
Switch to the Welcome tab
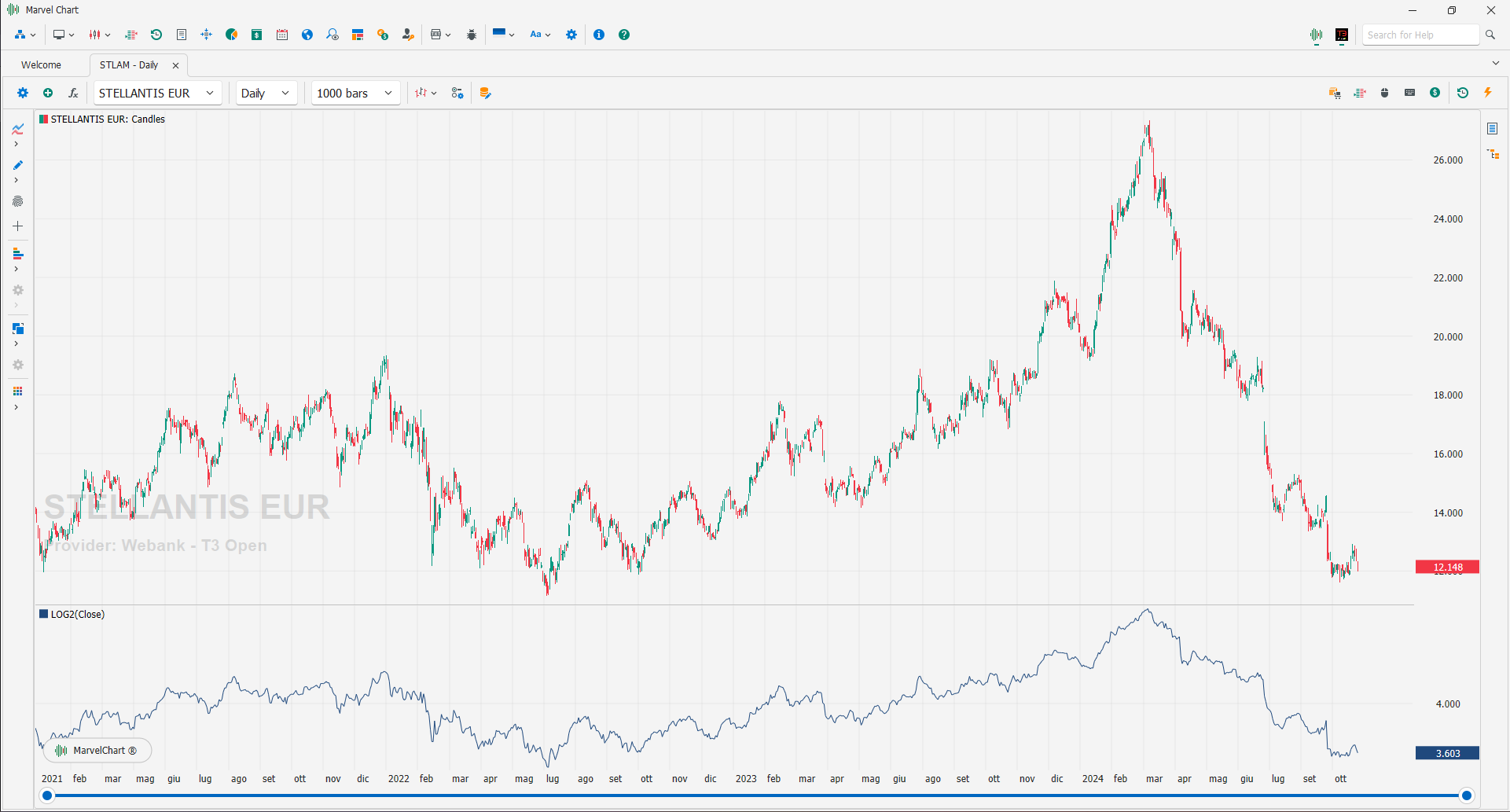41,65
